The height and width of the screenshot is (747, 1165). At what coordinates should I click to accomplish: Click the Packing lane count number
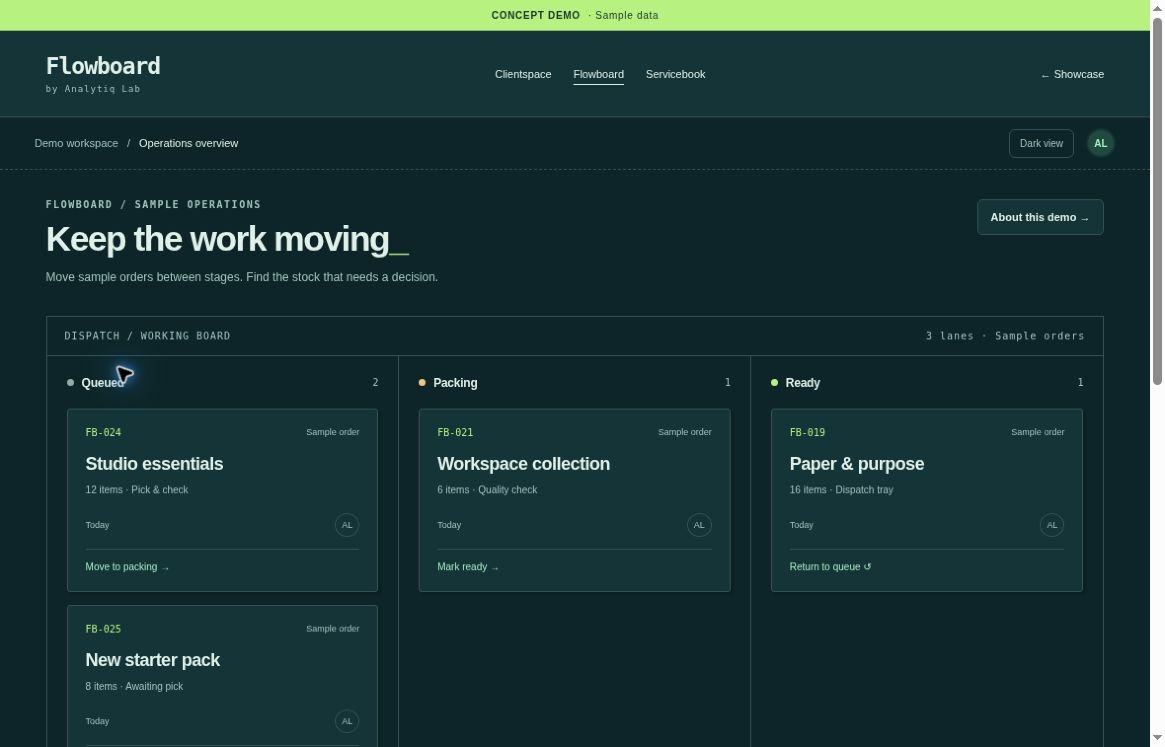(x=727, y=382)
